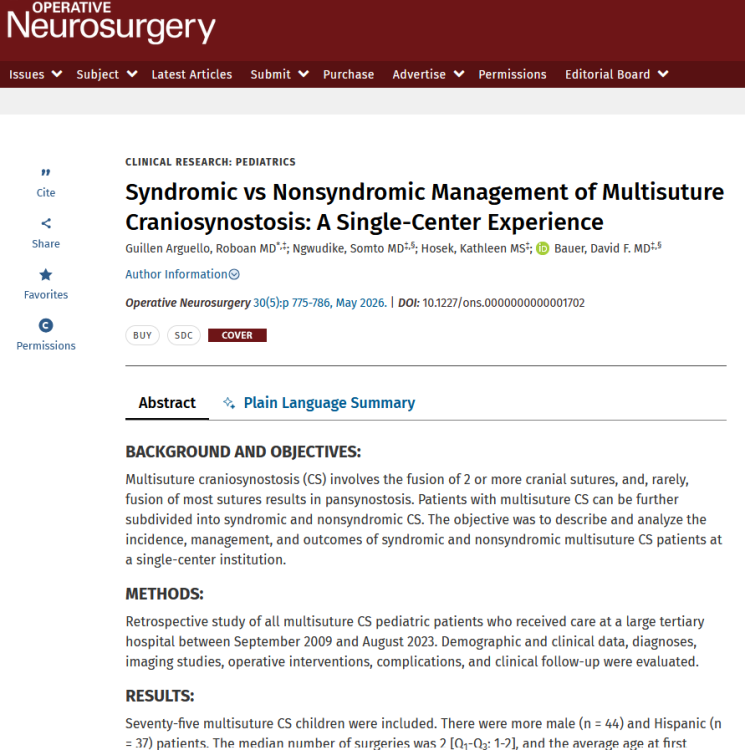Click the Operative Neurosurgery journal name in citation
This screenshot has height=750, width=745.
pos(188,303)
